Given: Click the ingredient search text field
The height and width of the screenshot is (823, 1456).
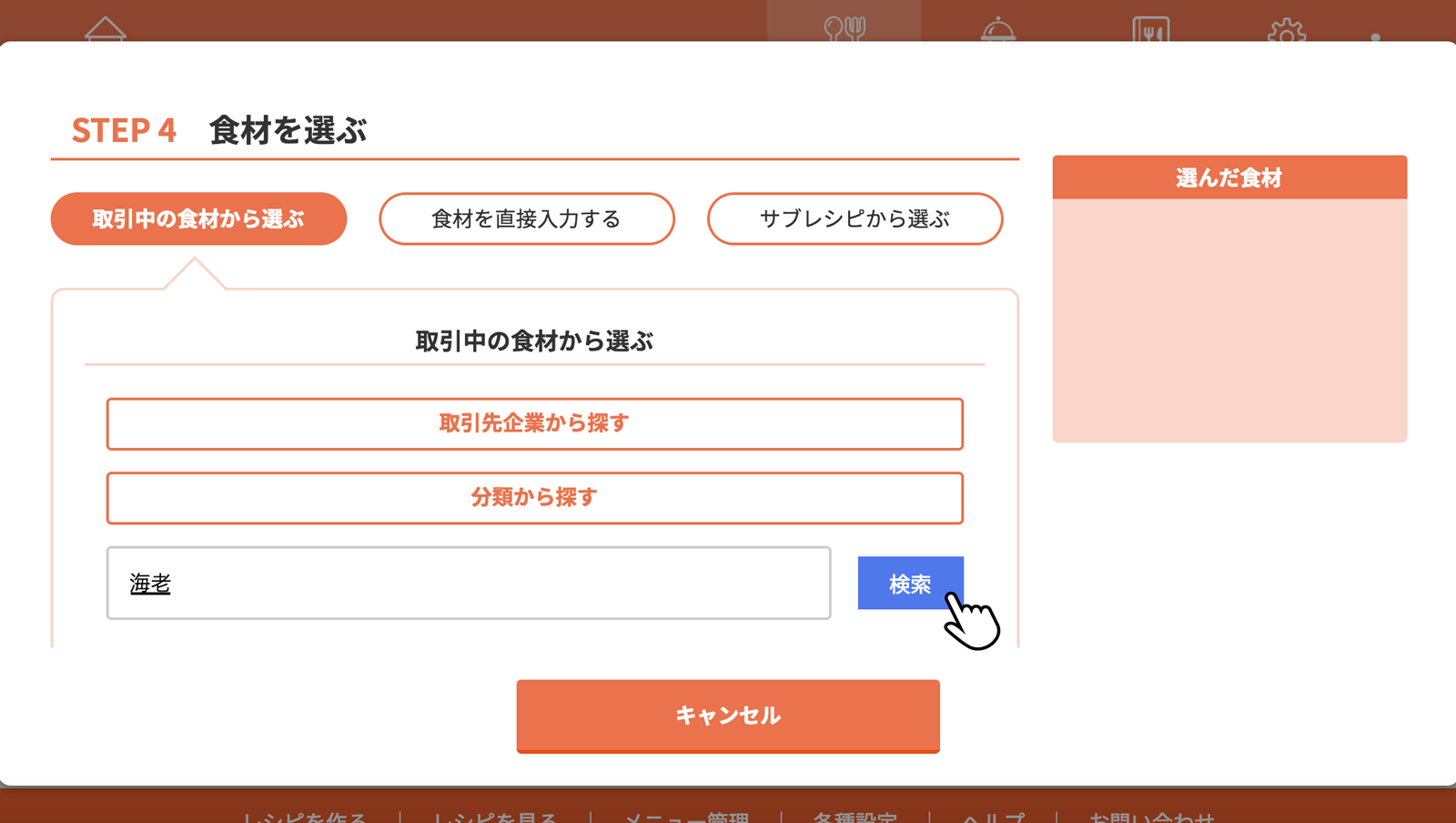Looking at the screenshot, I should [x=469, y=583].
